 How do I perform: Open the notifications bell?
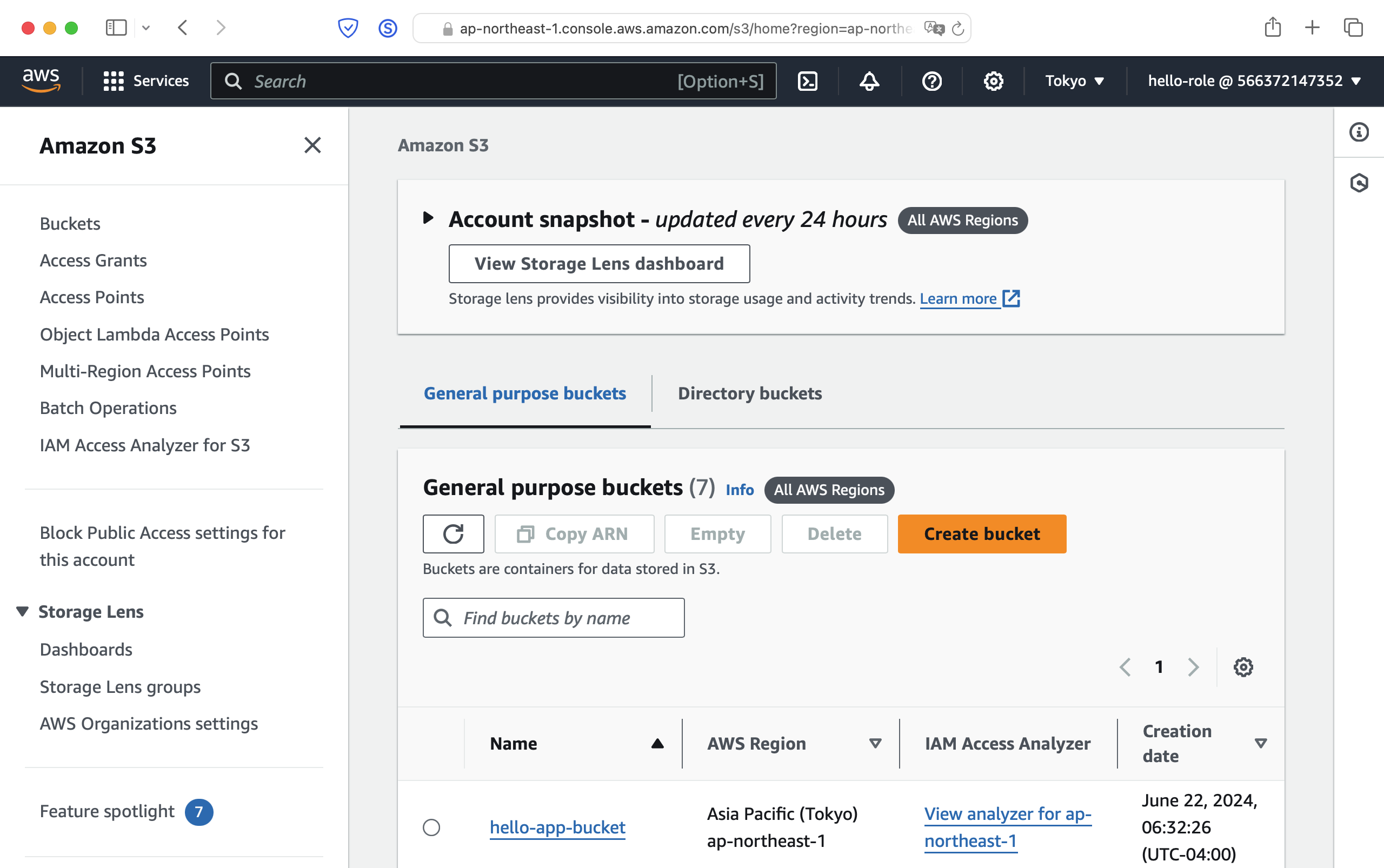(x=869, y=81)
